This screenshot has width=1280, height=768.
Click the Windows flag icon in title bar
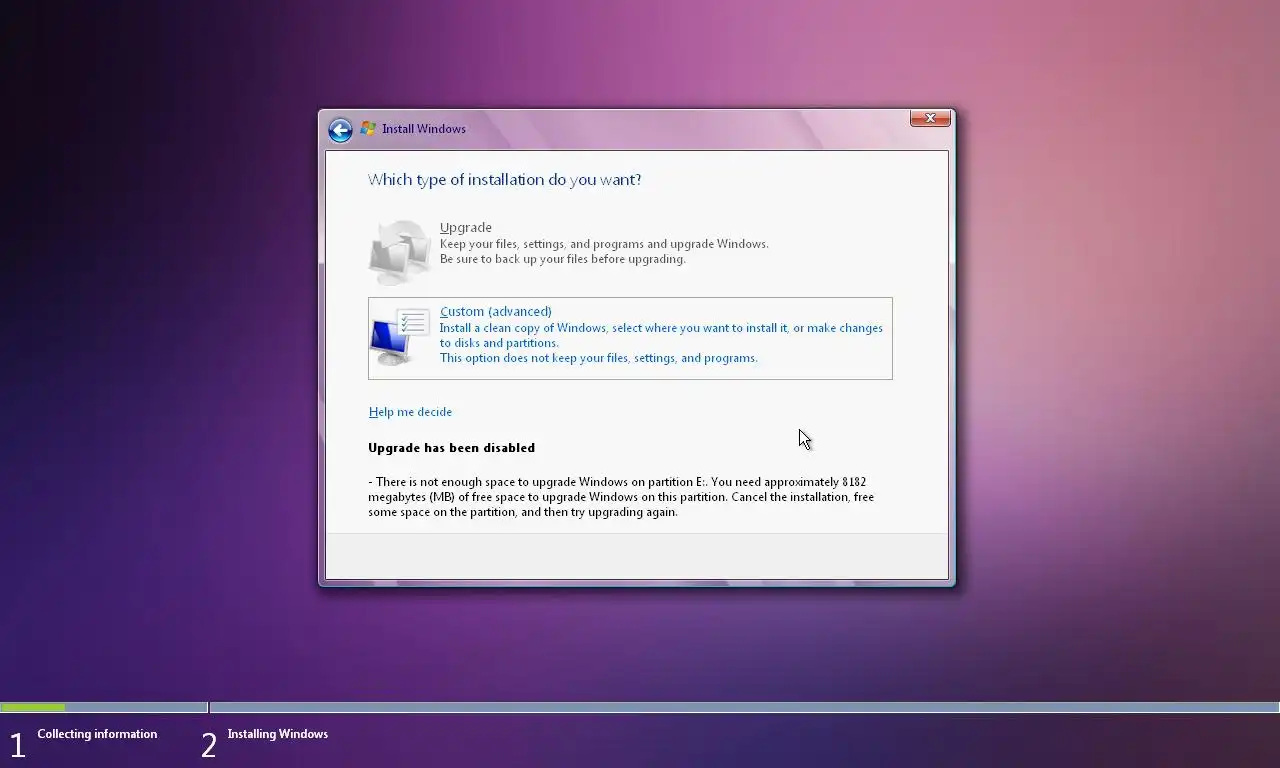(368, 129)
